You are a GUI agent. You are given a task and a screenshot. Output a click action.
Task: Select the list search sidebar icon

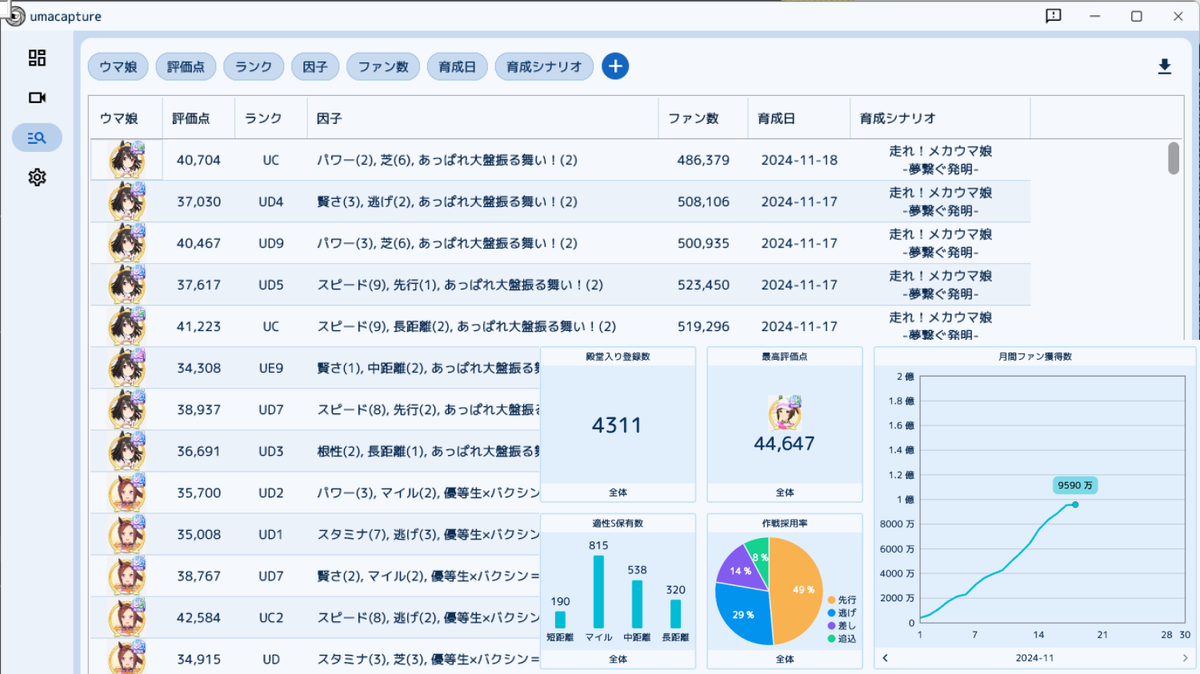[37, 138]
